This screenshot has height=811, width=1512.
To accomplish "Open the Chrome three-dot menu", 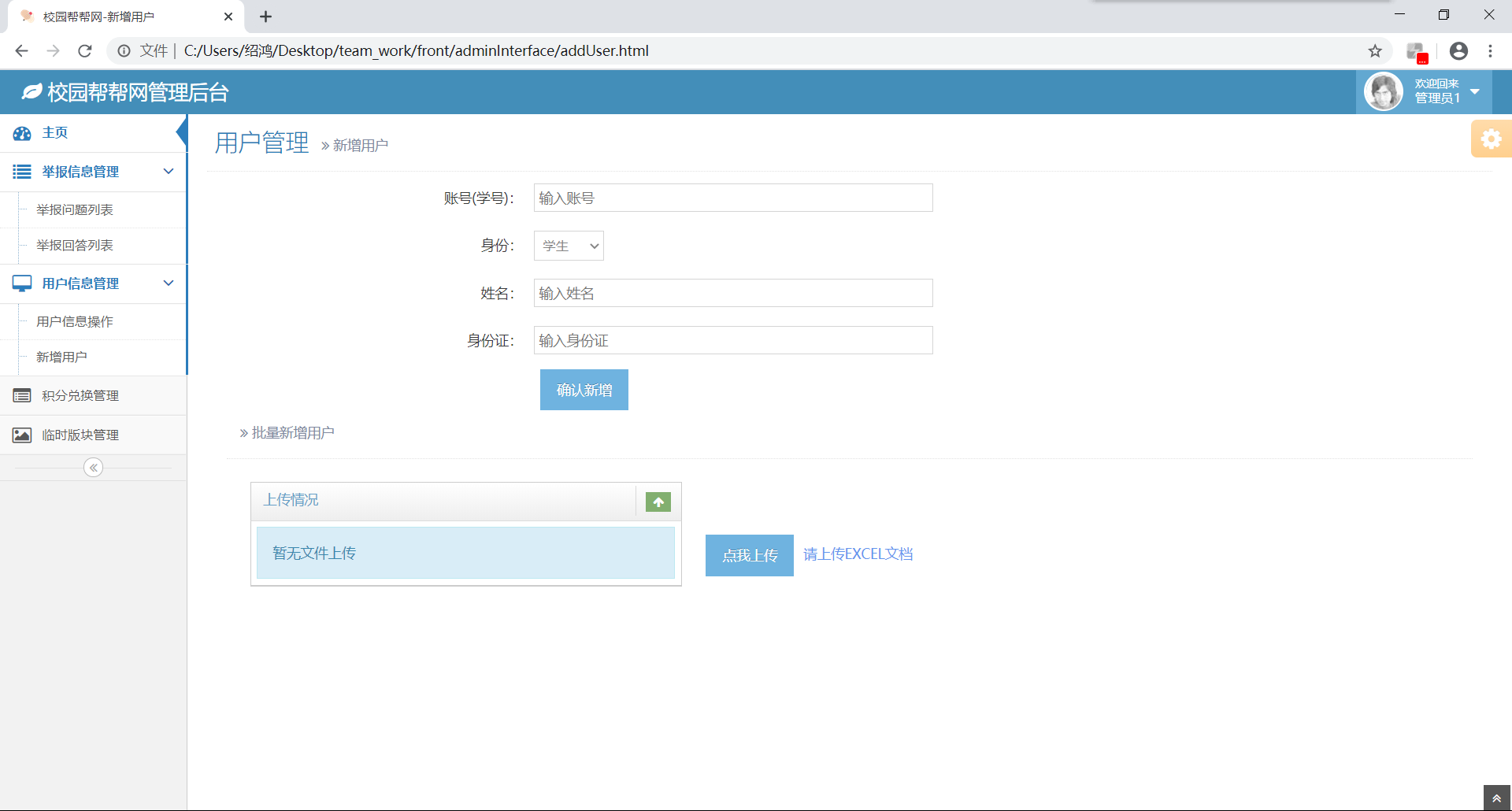I will point(1490,51).
